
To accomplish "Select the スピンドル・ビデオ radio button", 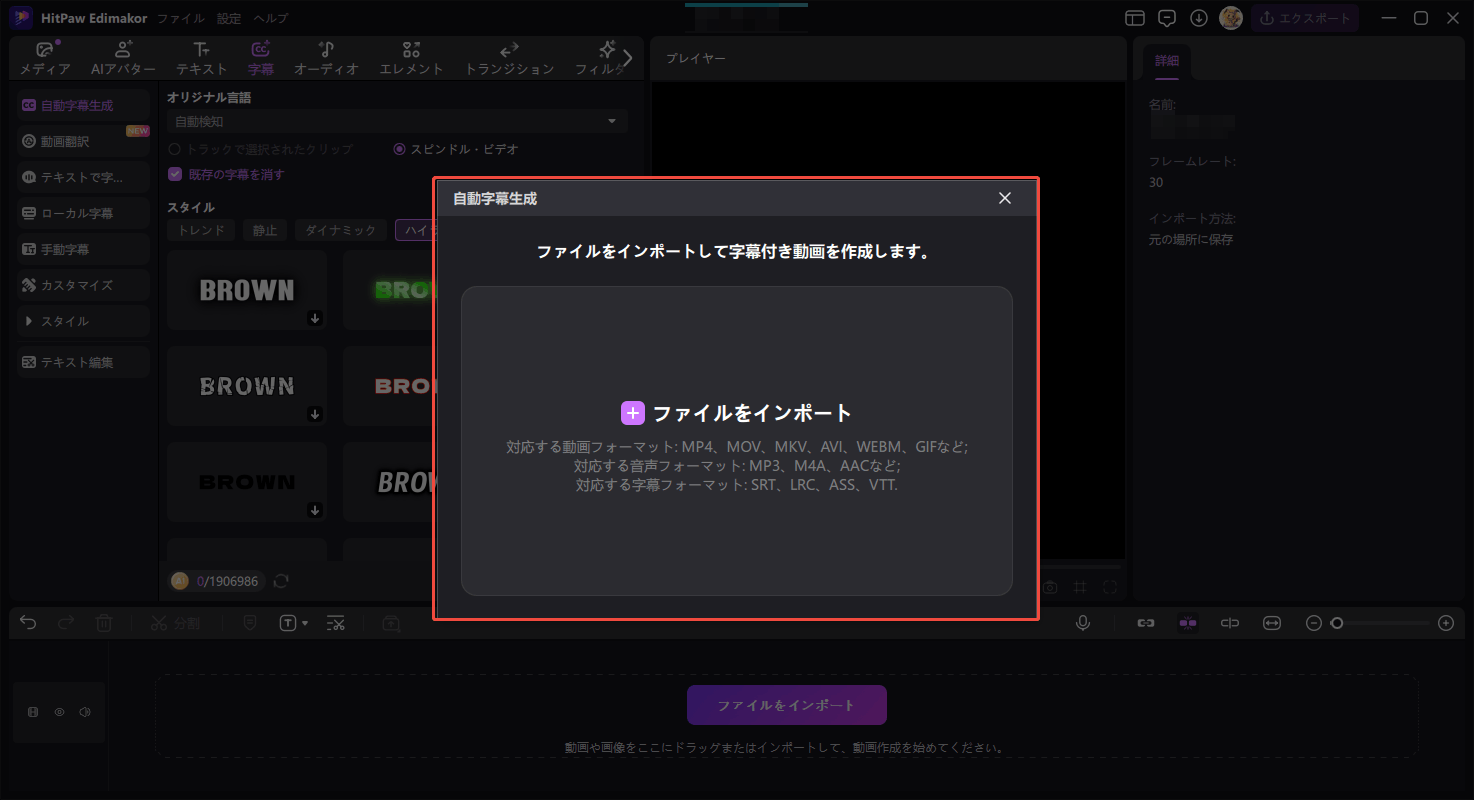I will tap(398, 148).
